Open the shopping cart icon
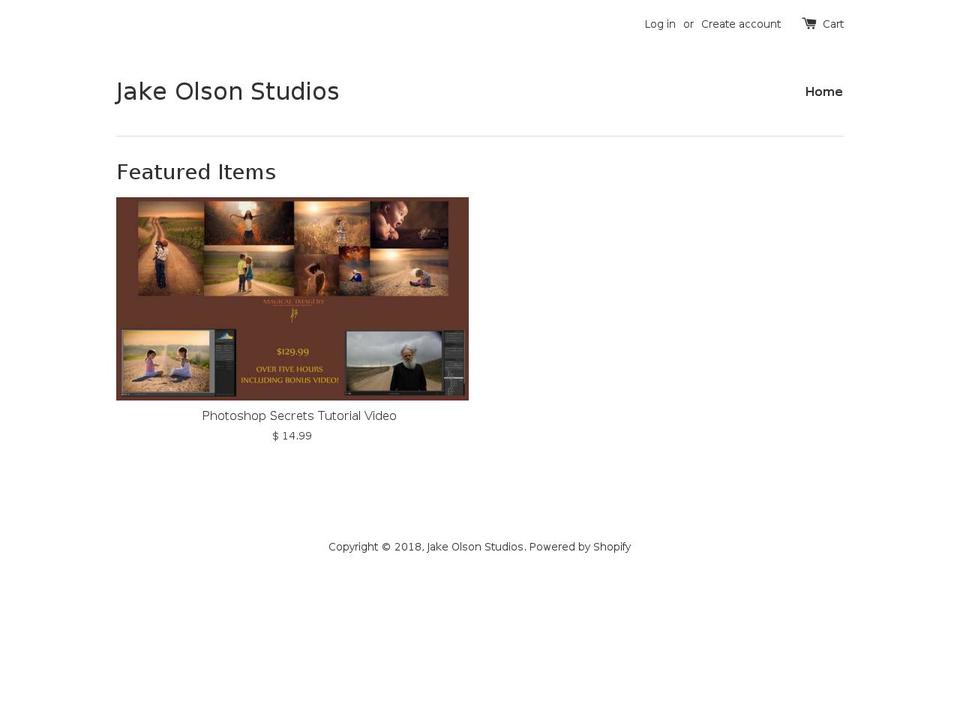The width and height of the screenshot is (960, 720). (x=809, y=23)
